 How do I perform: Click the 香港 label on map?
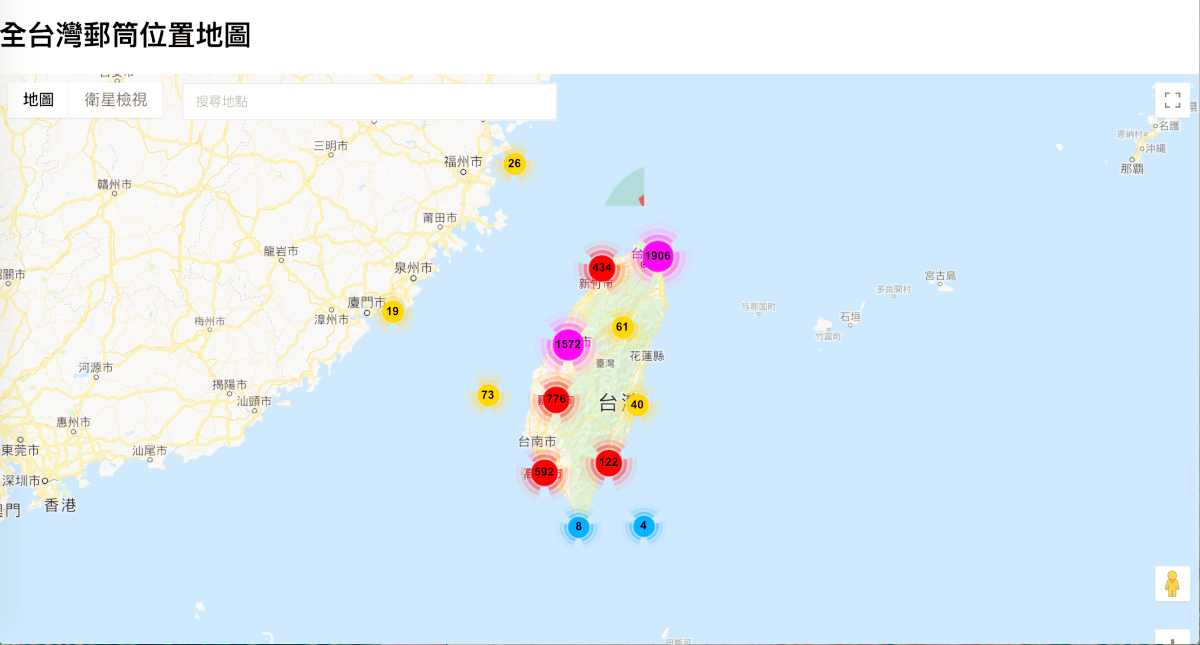[x=60, y=505]
